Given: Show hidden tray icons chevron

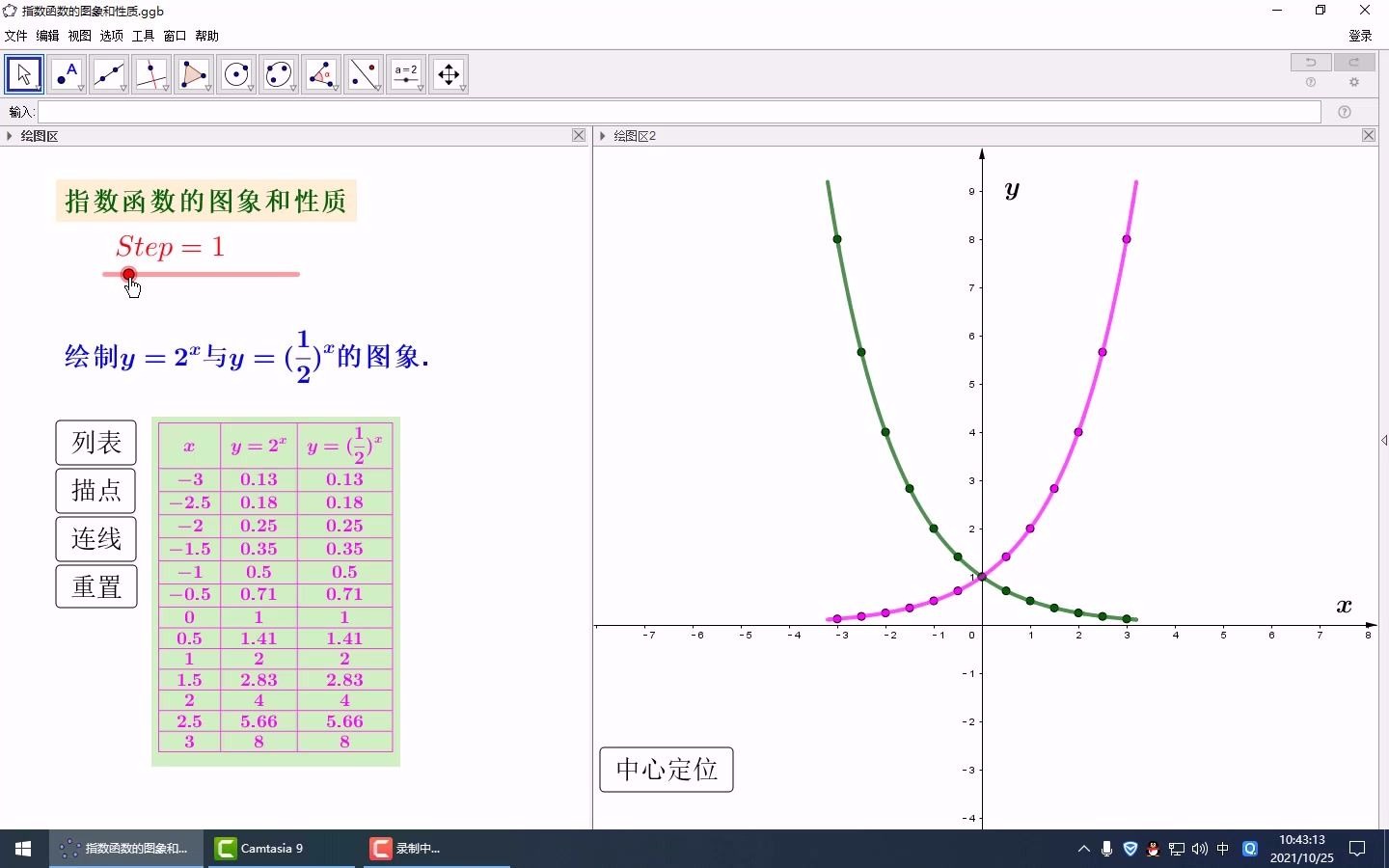Looking at the screenshot, I should point(1083,849).
